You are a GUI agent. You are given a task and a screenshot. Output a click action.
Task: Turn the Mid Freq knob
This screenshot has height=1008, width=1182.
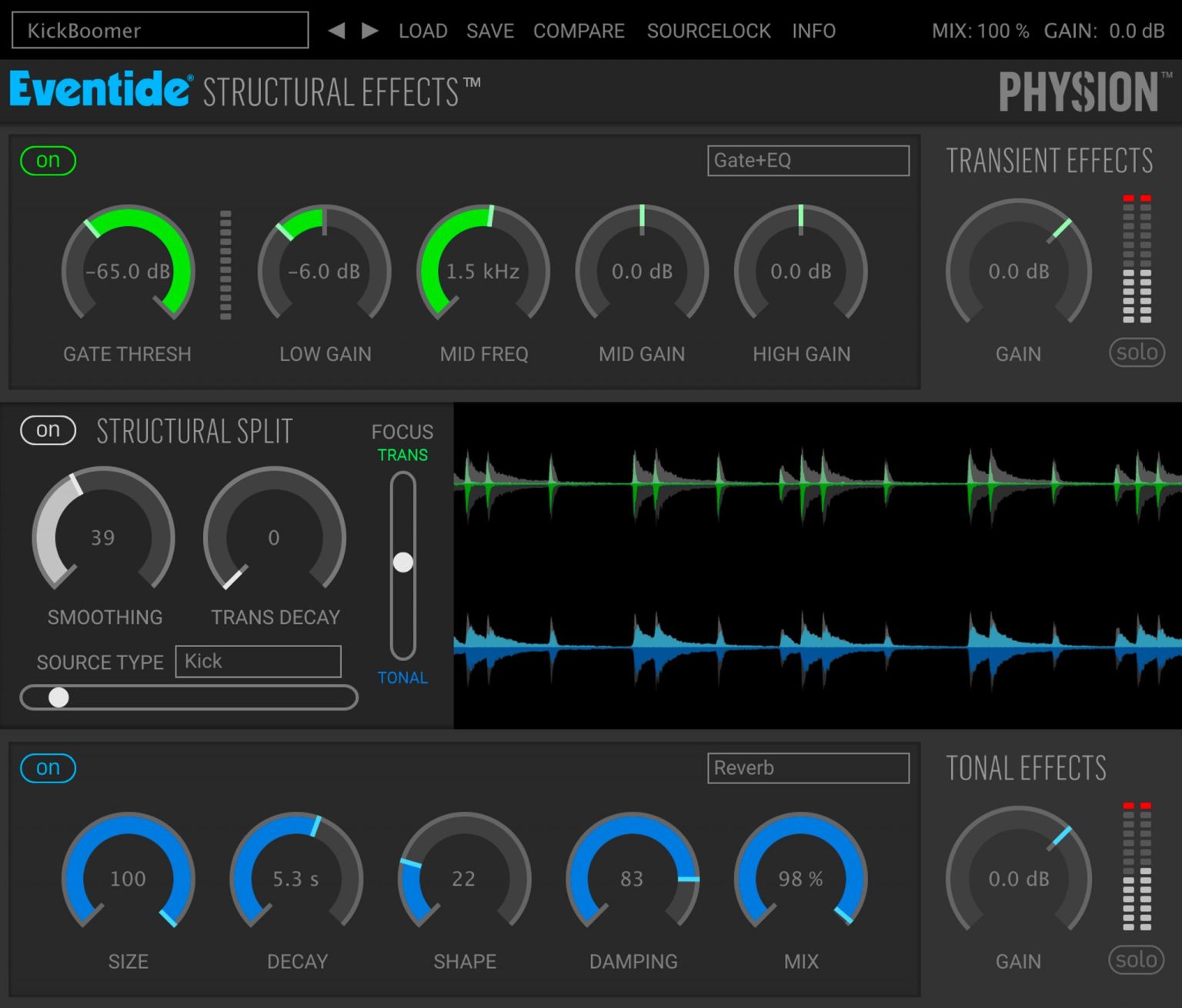483,271
